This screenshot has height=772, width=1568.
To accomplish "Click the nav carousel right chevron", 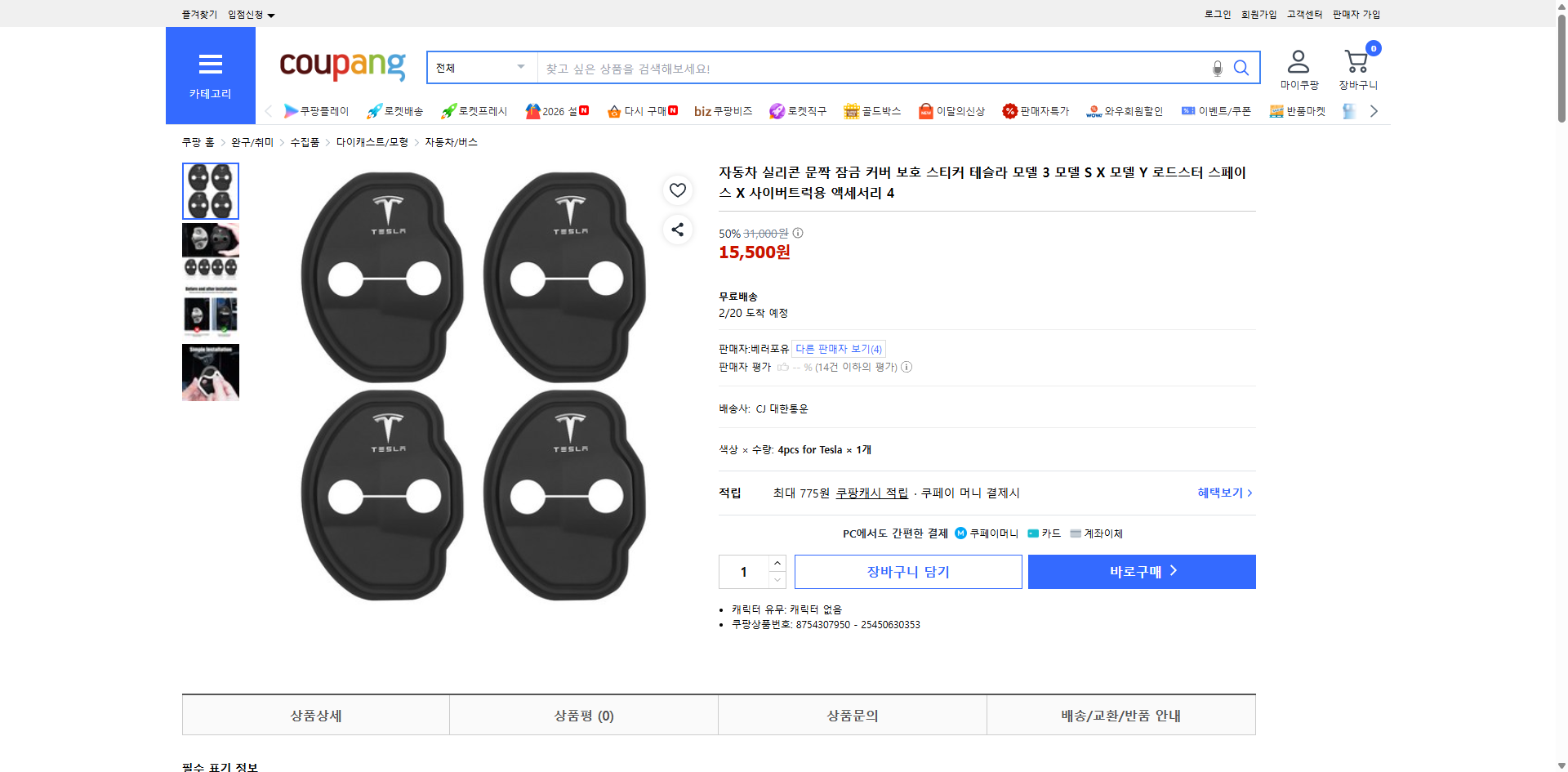I will [x=1374, y=111].
